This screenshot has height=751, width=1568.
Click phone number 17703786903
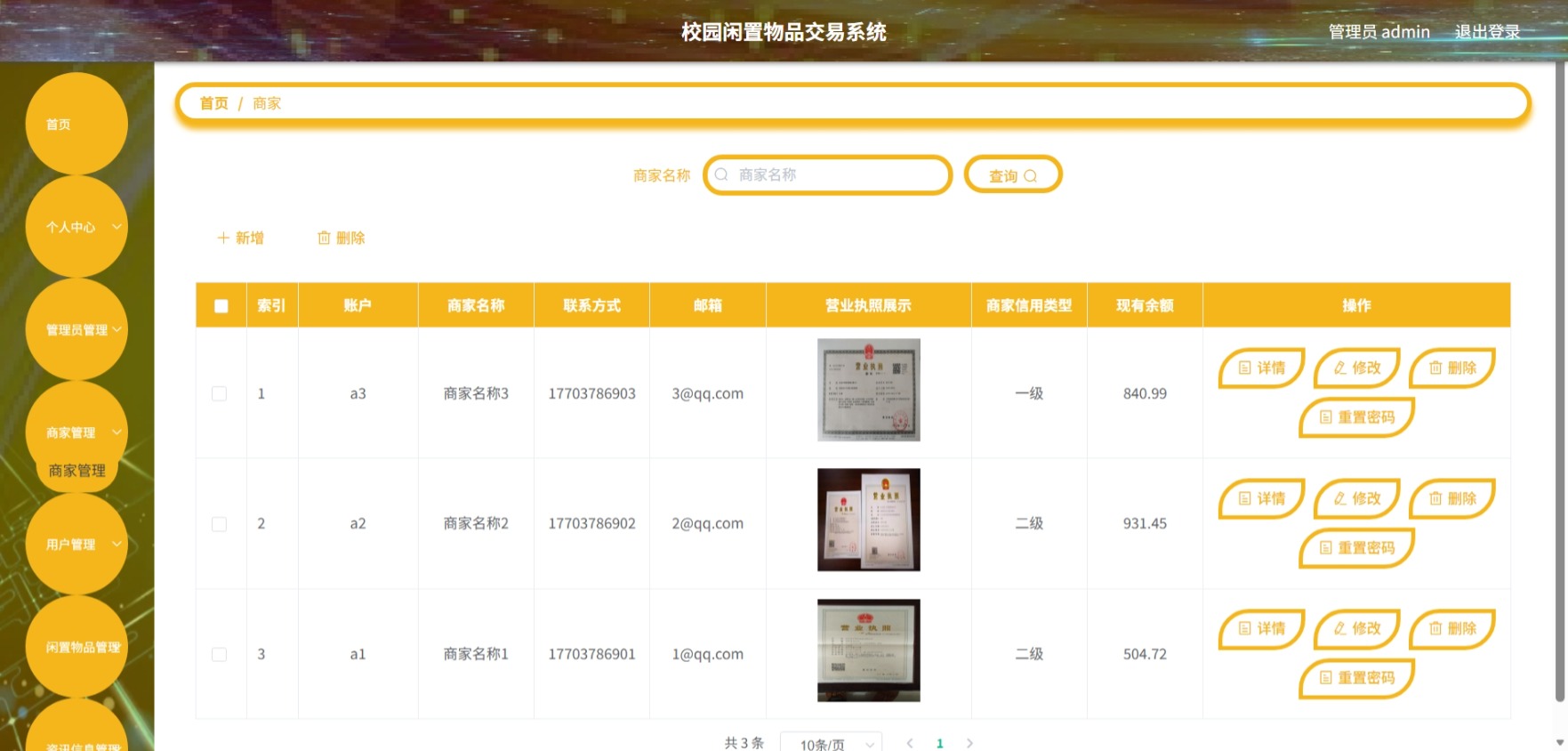point(591,393)
